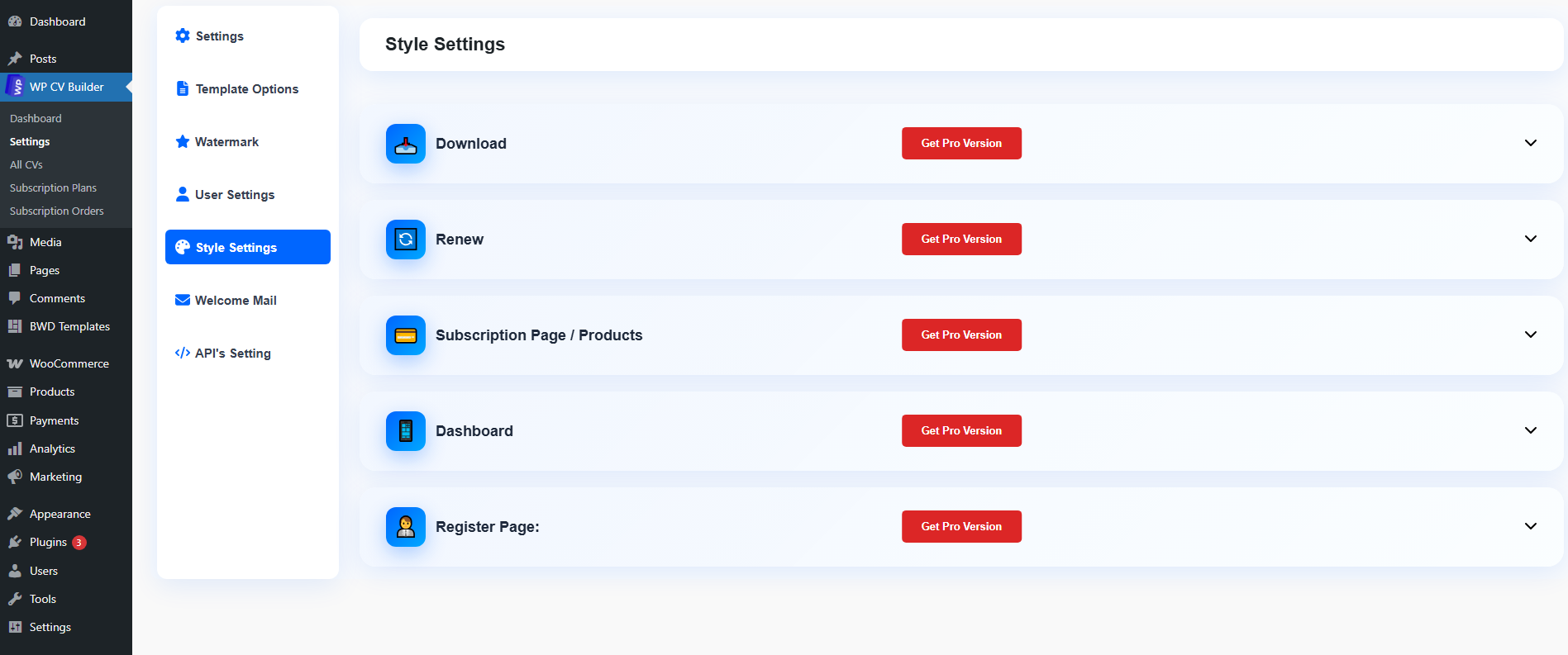Open the Template Options tab

[x=248, y=88]
